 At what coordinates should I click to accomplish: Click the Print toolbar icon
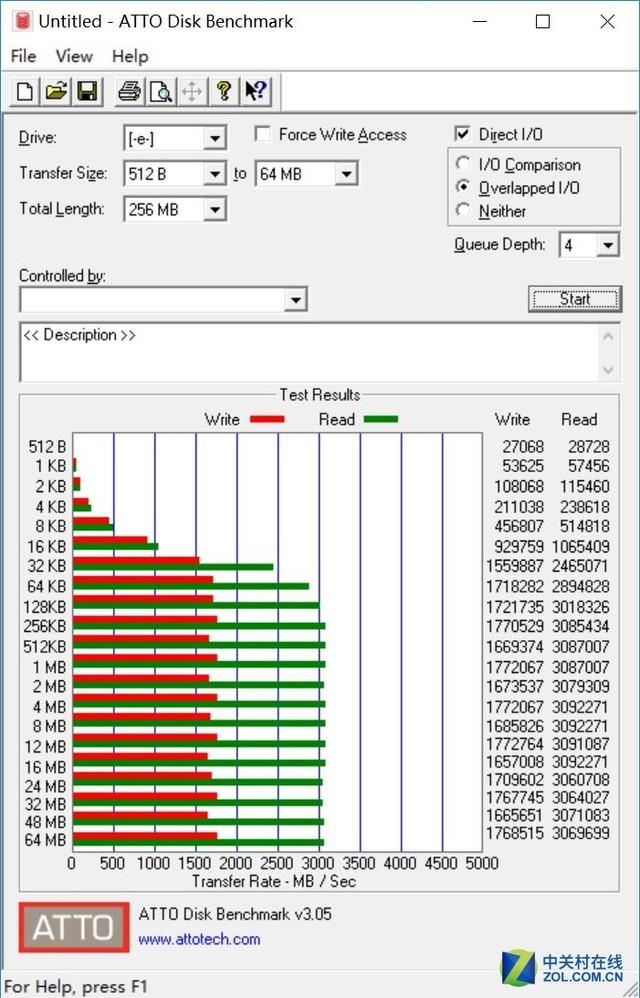tap(129, 91)
